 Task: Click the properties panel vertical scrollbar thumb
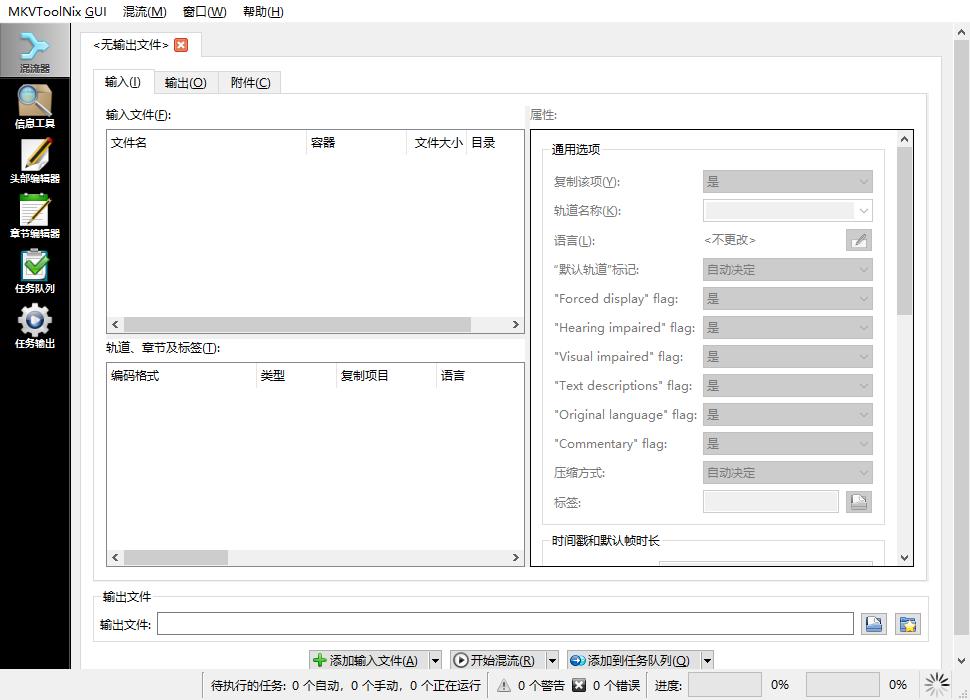point(904,231)
